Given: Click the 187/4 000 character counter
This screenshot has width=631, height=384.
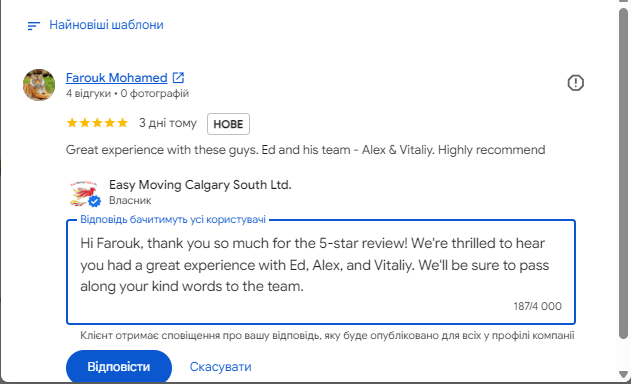Looking at the screenshot, I should (537, 306).
